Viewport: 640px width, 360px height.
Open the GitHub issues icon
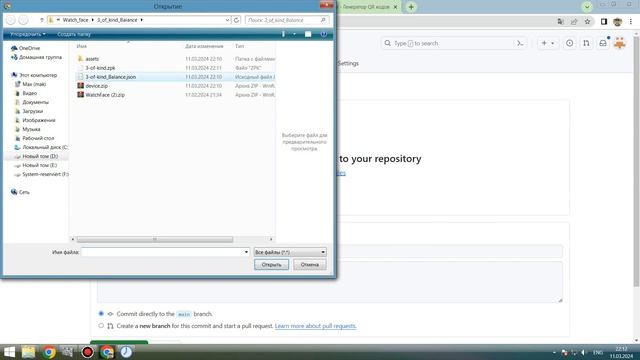pos(569,43)
